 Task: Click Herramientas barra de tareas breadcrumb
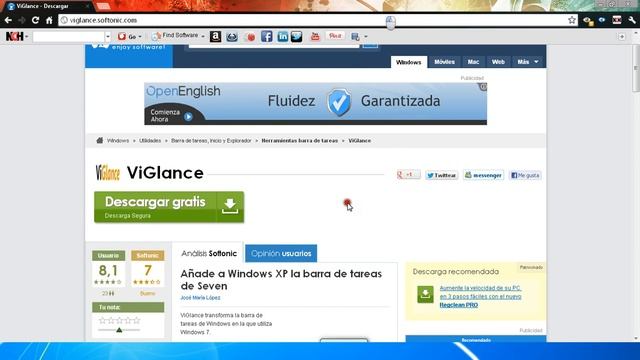click(x=300, y=140)
